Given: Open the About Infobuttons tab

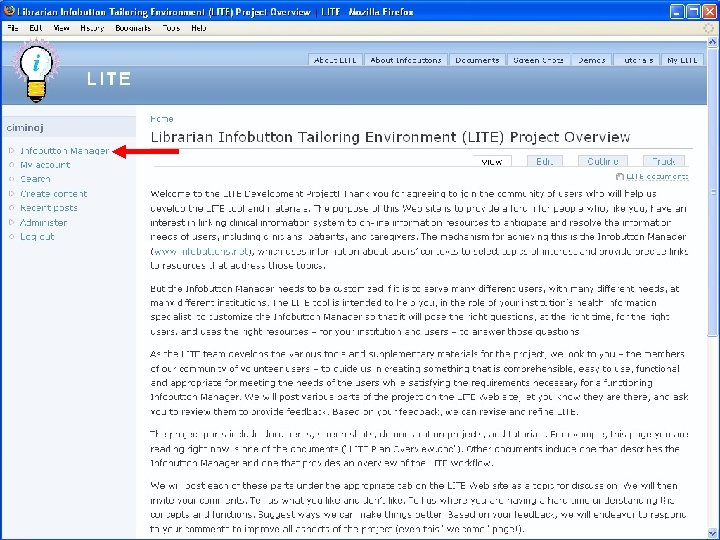Looking at the screenshot, I should (406, 60).
